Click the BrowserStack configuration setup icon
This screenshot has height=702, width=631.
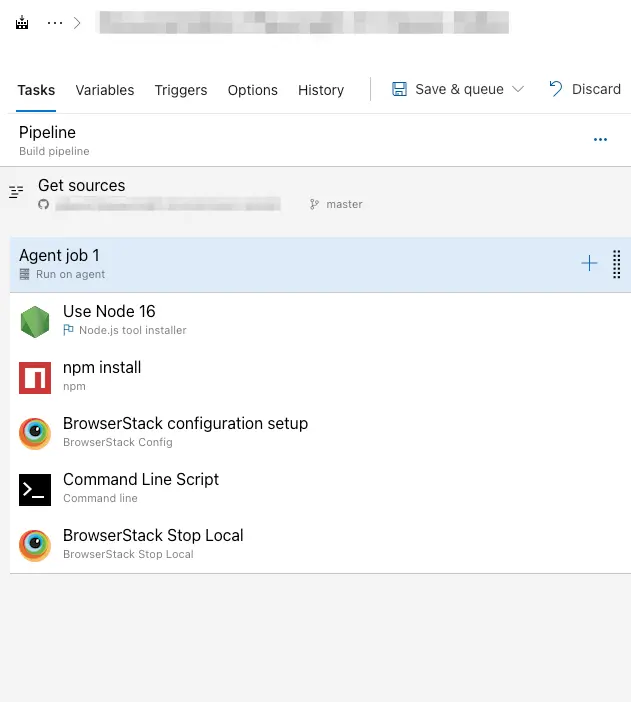35,434
